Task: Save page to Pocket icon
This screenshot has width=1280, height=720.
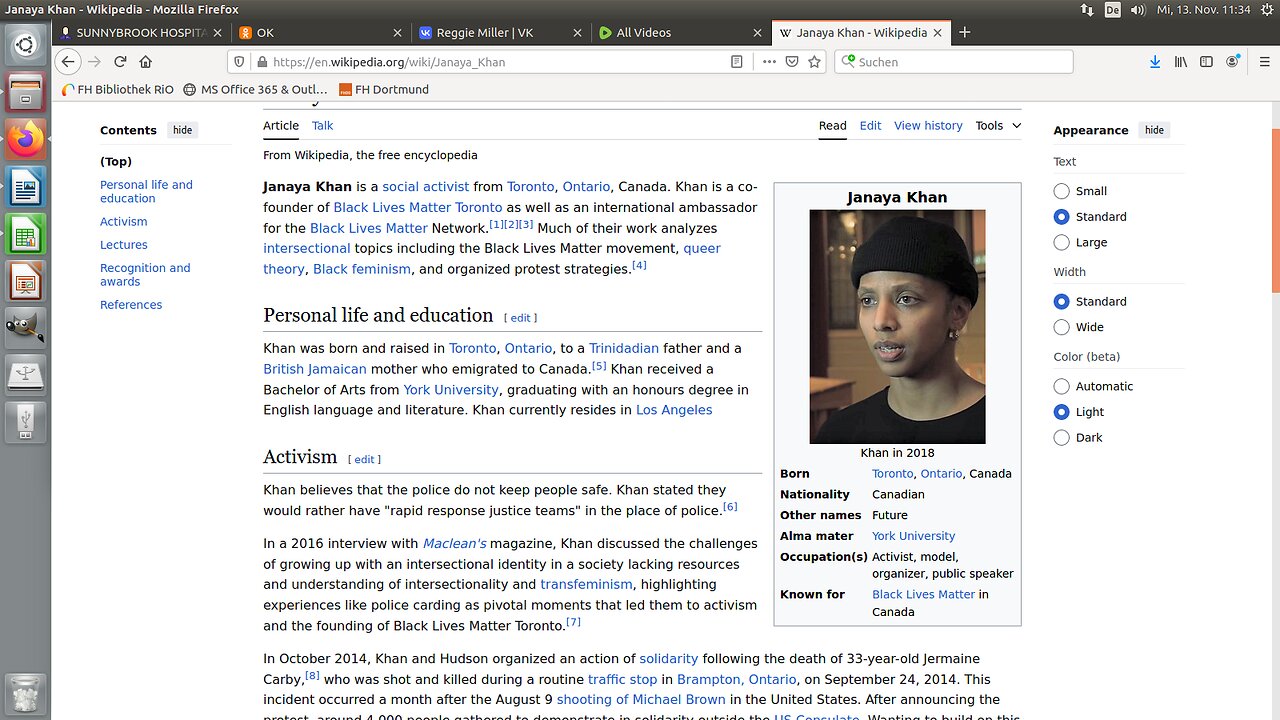Action: (792, 61)
